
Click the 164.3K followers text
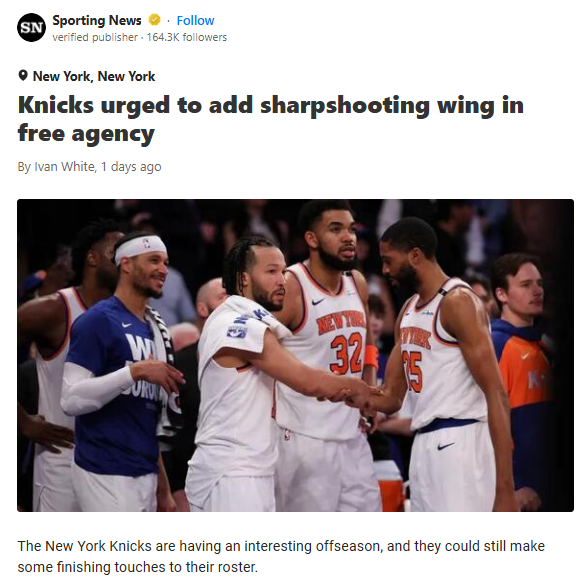click(x=187, y=37)
